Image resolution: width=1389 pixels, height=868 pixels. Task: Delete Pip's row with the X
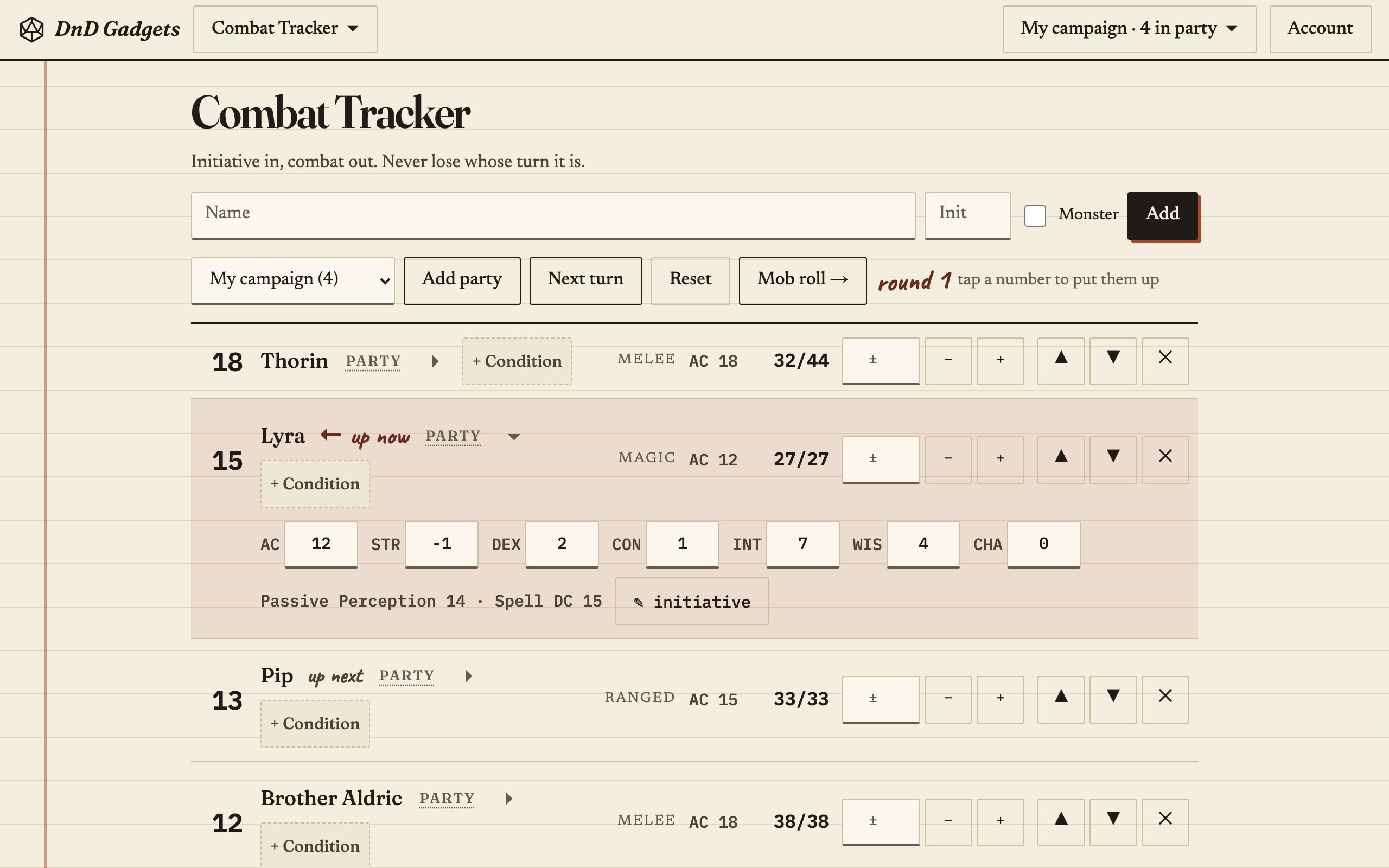coord(1165,700)
